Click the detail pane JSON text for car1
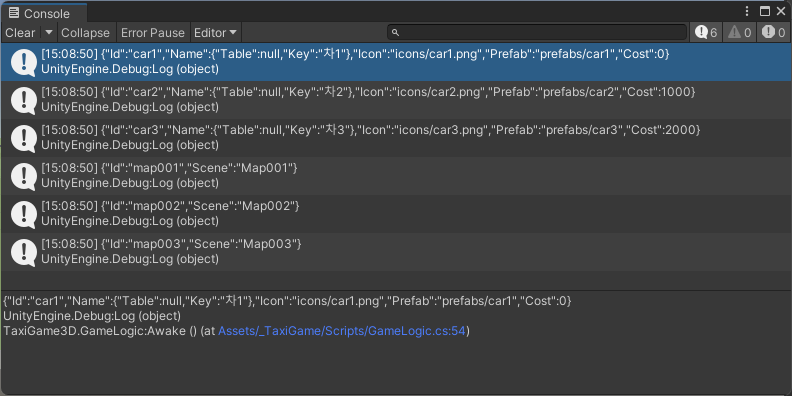The width and height of the screenshot is (792, 396). click(287, 301)
